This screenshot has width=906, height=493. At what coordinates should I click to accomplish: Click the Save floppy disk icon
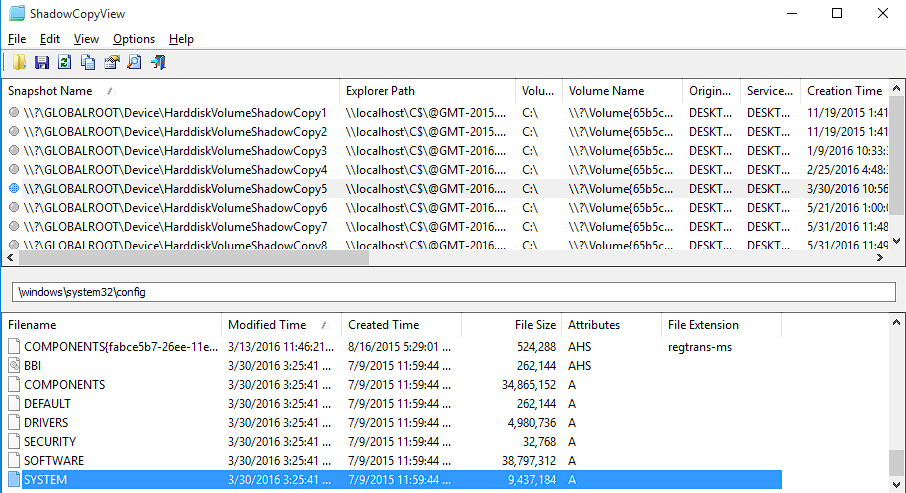click(42, 63)
